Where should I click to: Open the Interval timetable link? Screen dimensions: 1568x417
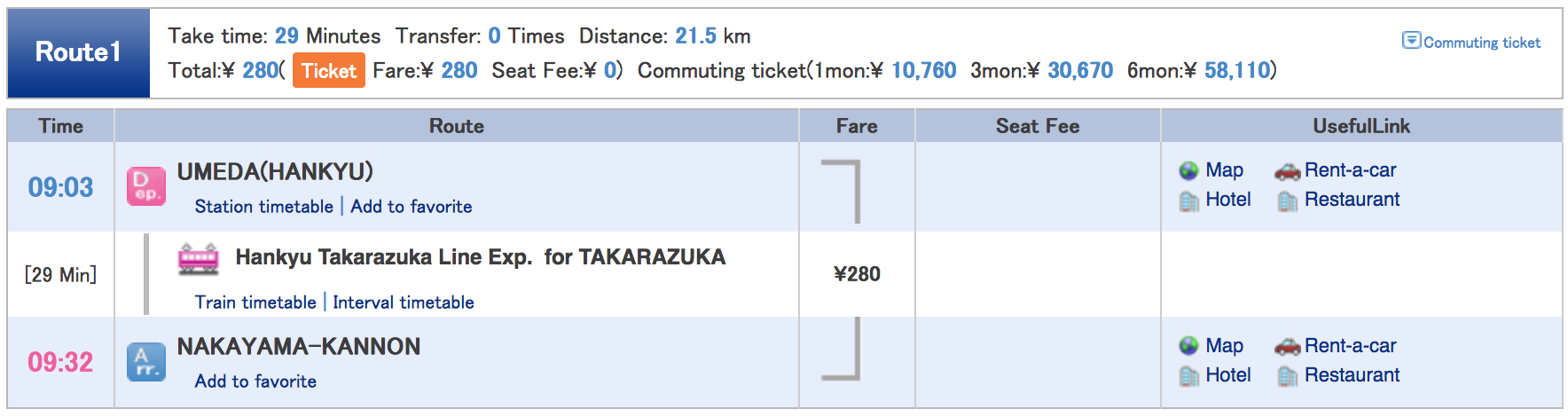(x=404, y=303)
